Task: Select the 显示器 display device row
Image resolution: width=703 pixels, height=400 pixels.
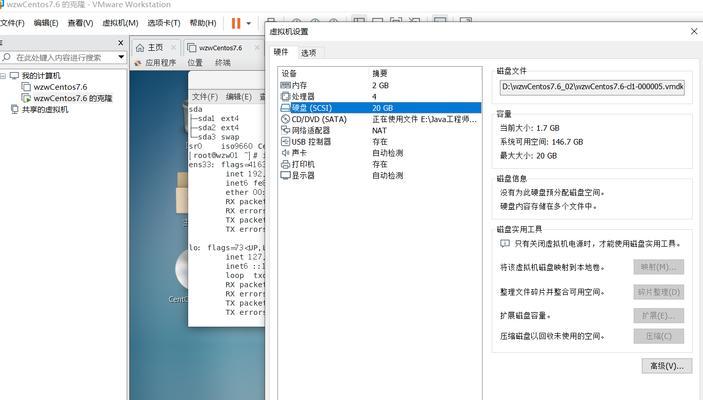Action: pyautogui.click(x=380, y=175)
